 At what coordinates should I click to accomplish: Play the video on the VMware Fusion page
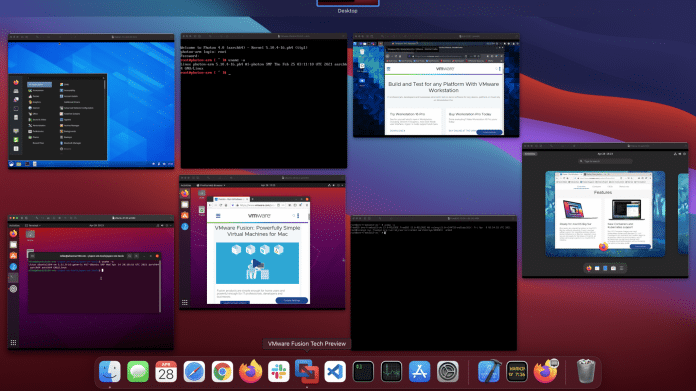pos(257,263)
